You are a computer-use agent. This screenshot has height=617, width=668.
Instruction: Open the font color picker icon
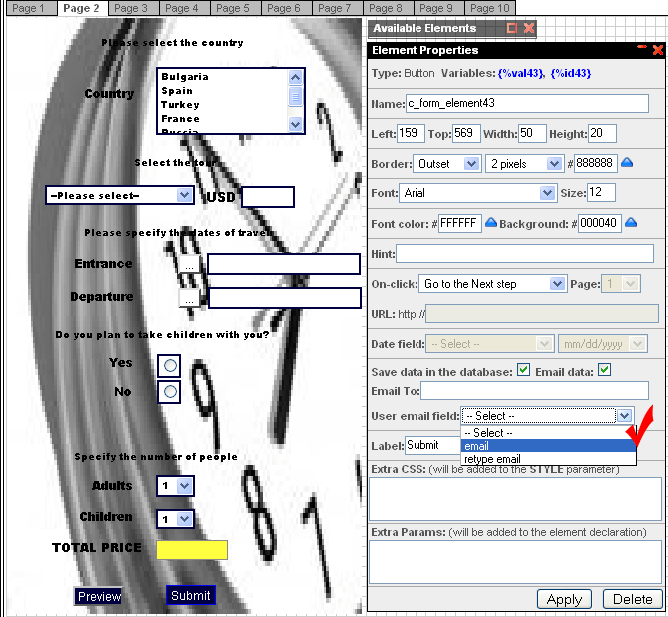(x=491, y=222)
